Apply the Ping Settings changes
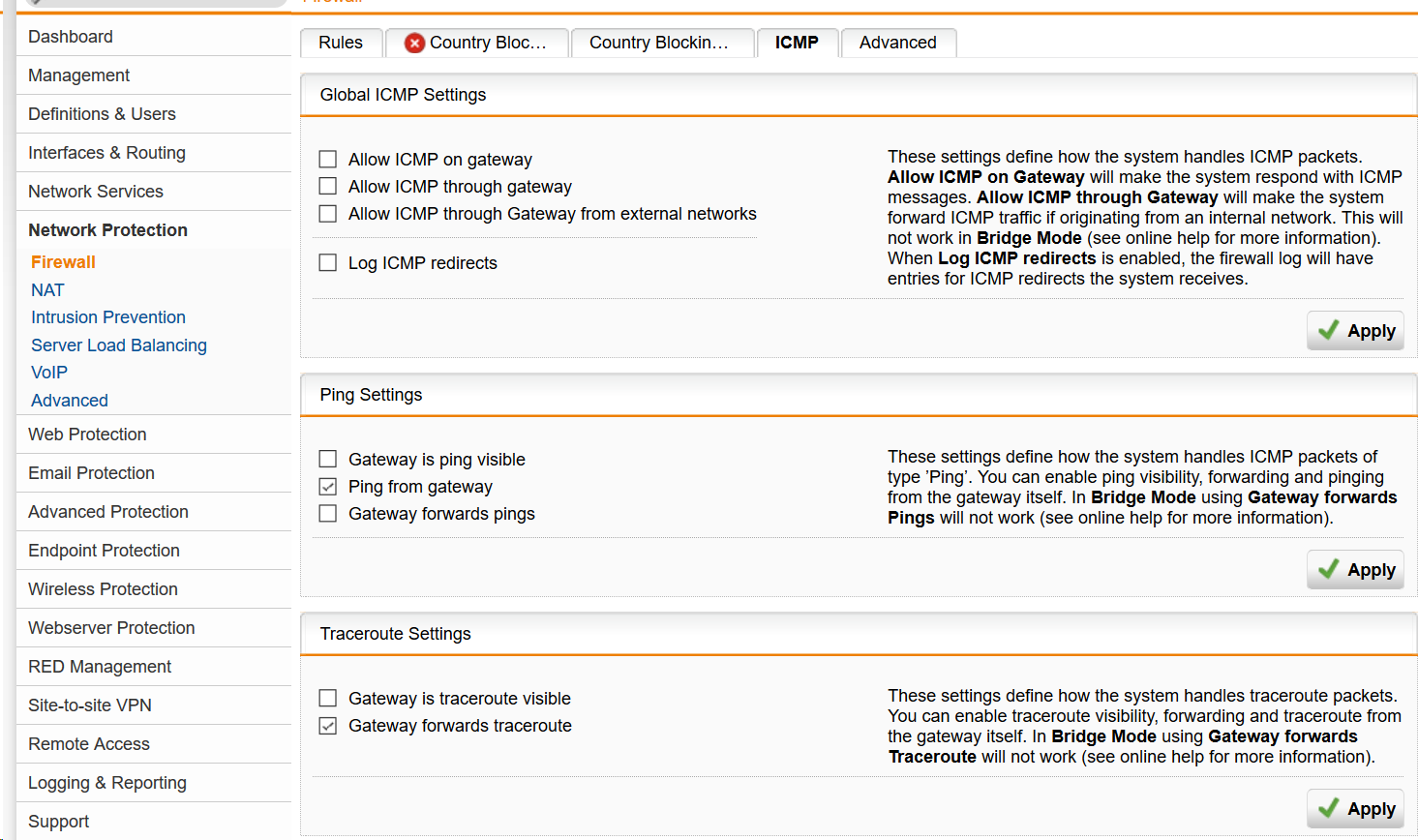Image resolution: width=1418 pixels, height=840 pixels. click(x=1355, y=570)
